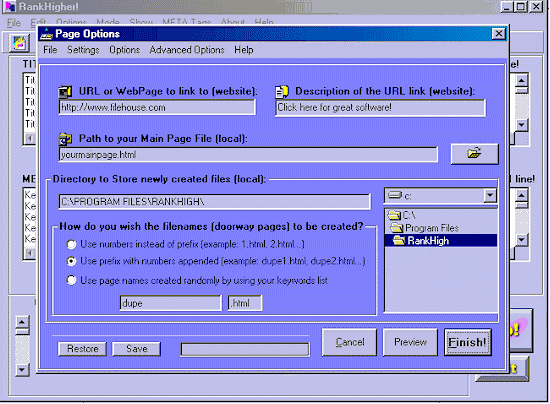Click the RankHigher! title bar icon
Image resolution: width=550 pixels, height=404 pixels.
point(11,6)
